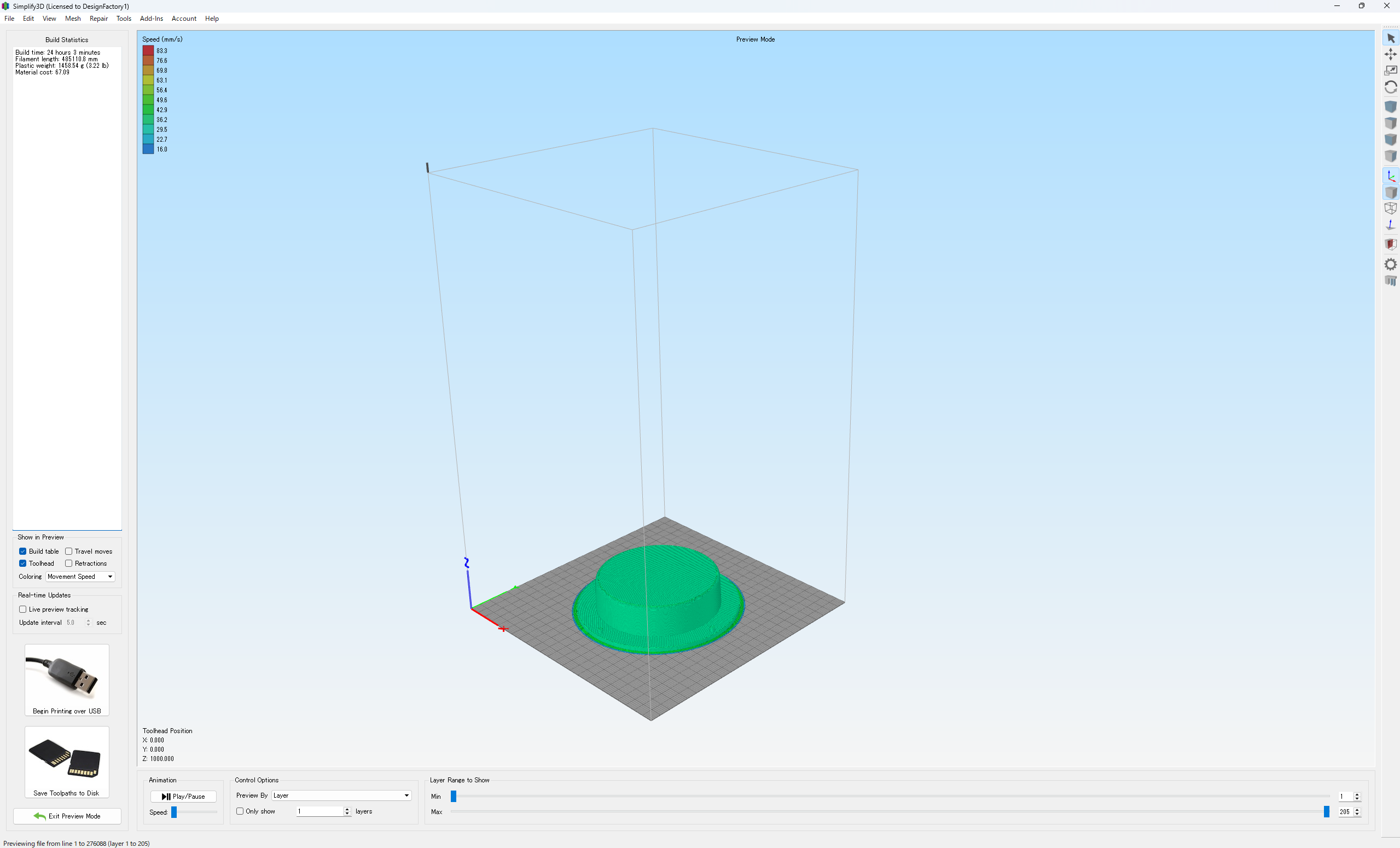Open the View menu

49,19
